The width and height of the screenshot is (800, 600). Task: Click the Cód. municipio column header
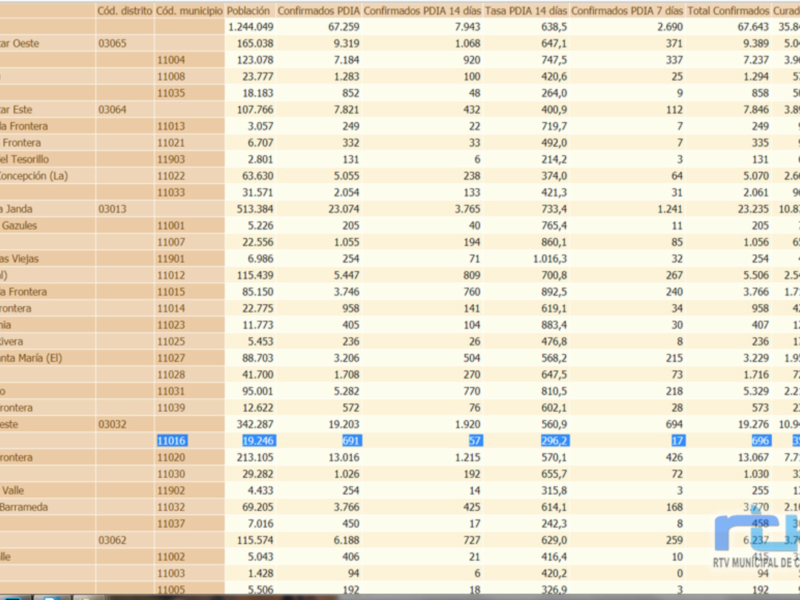click(x=190, y=10)
